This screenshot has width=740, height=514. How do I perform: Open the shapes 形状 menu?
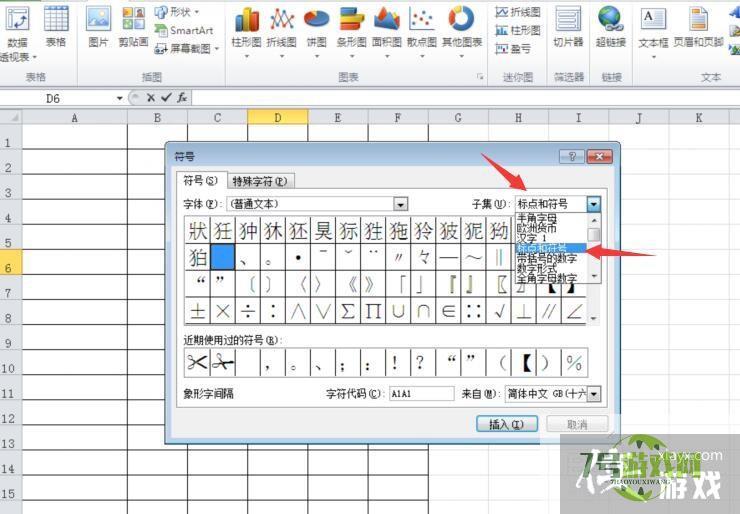tap(177, 12)
